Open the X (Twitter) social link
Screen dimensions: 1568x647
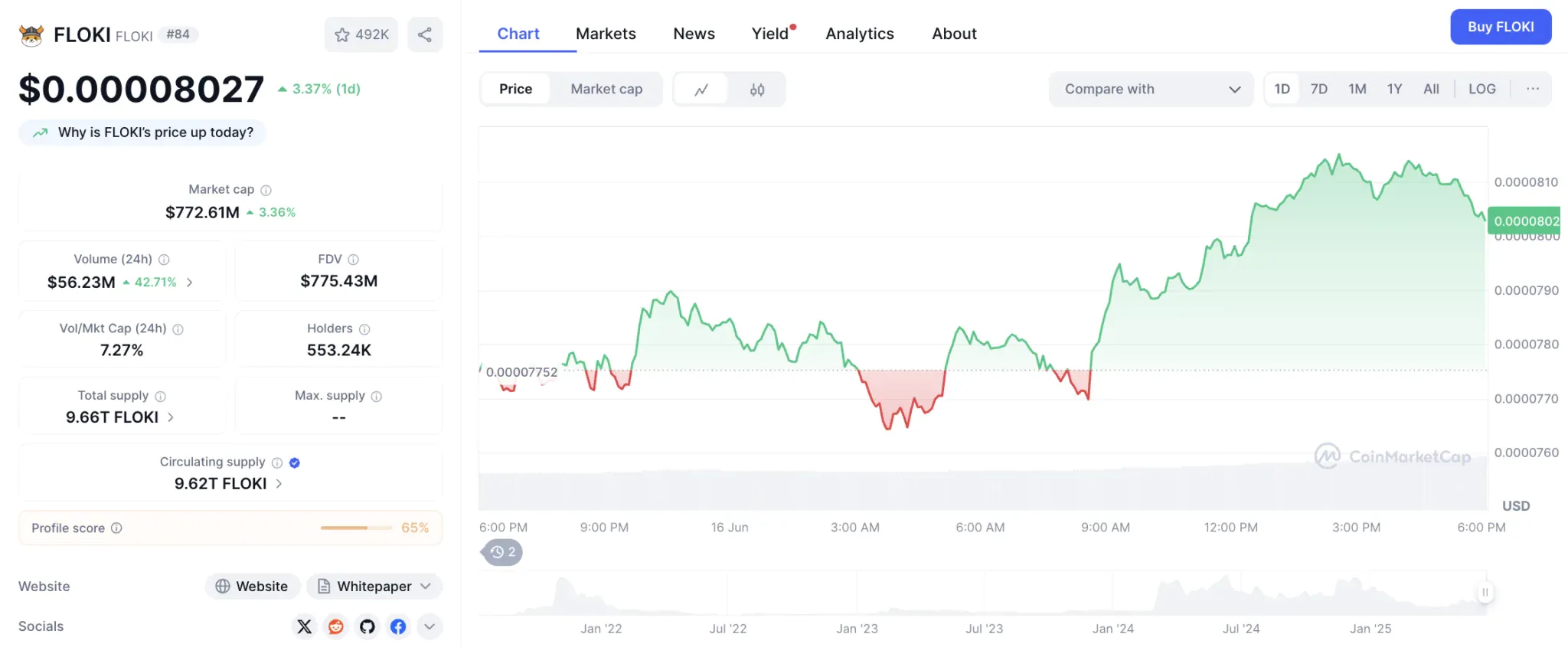pyautogui.click(x=304, y=626)
